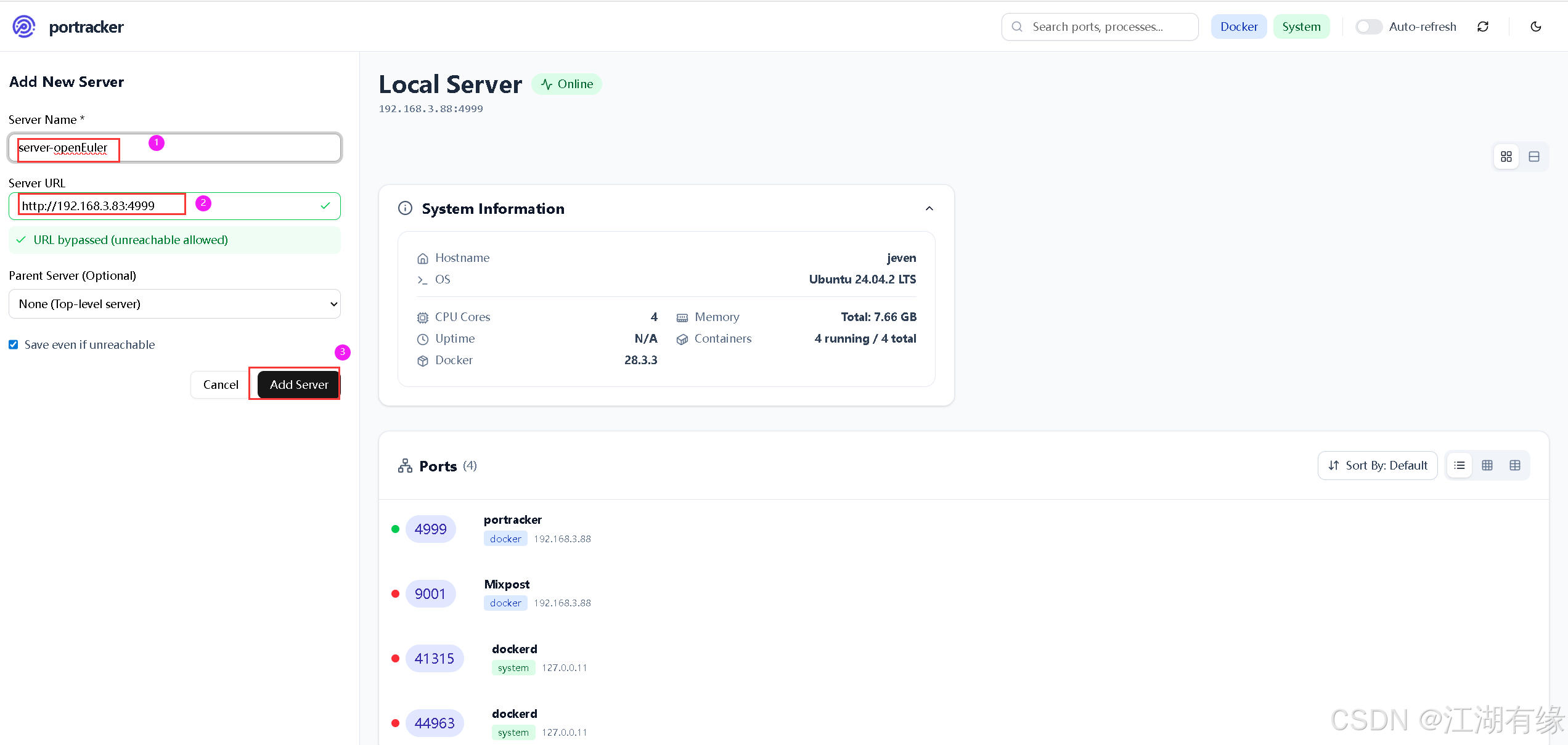Uncheck Save even if unreachable
Image resolution: width=1568 pixels, height=745 pixels.
tap(14, 344)
